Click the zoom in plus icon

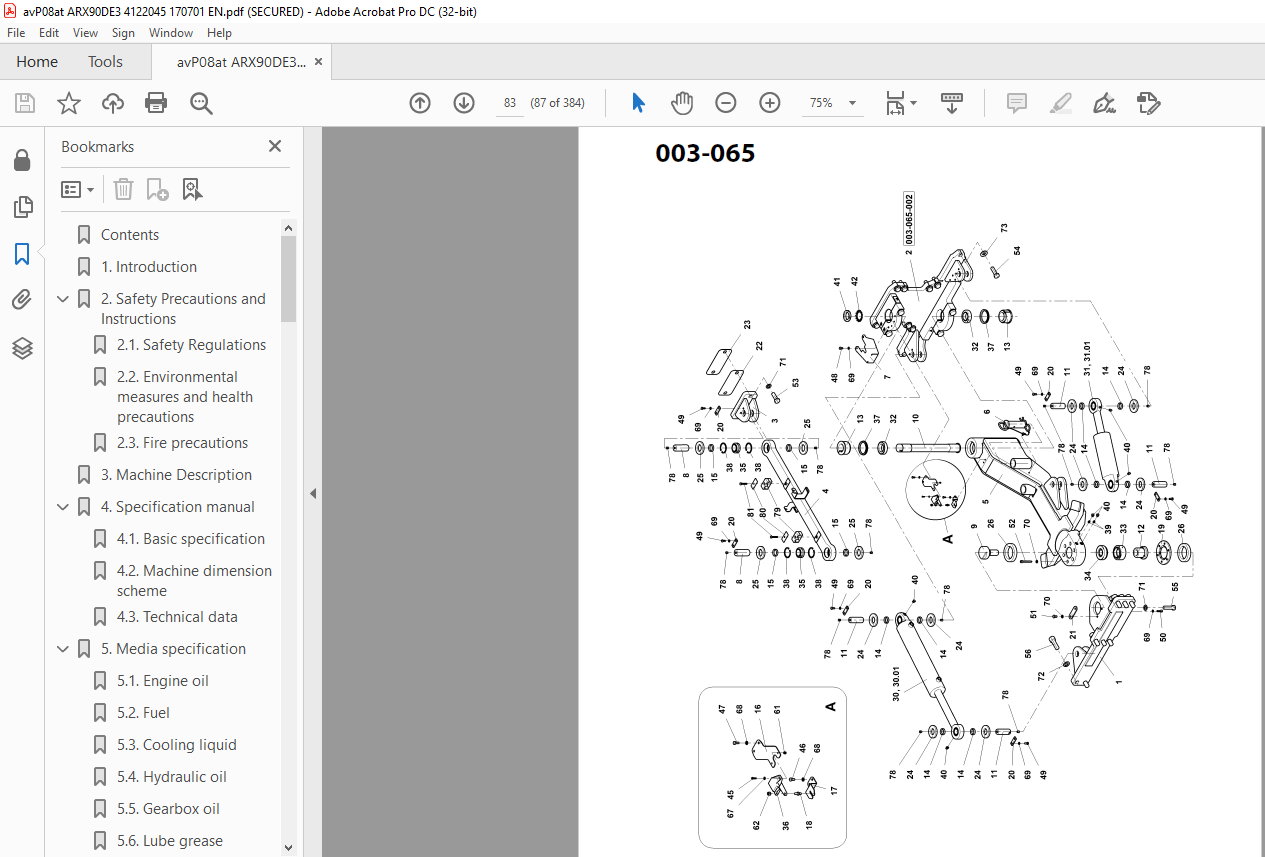point(770,103)
